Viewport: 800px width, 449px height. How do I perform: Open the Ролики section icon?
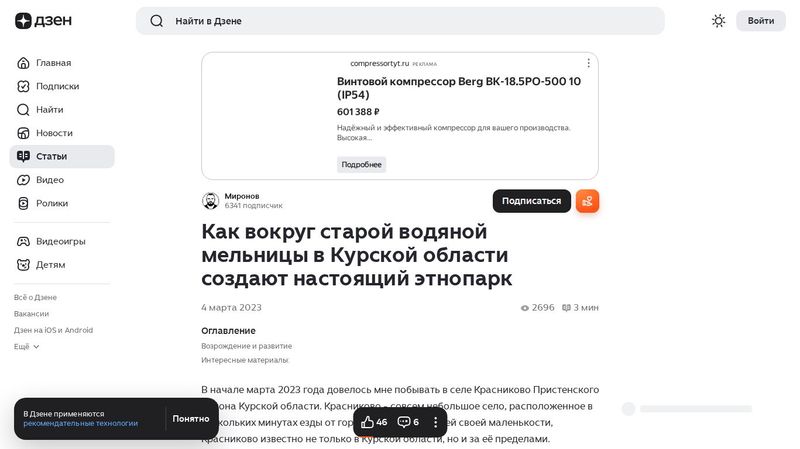point(24,203)
